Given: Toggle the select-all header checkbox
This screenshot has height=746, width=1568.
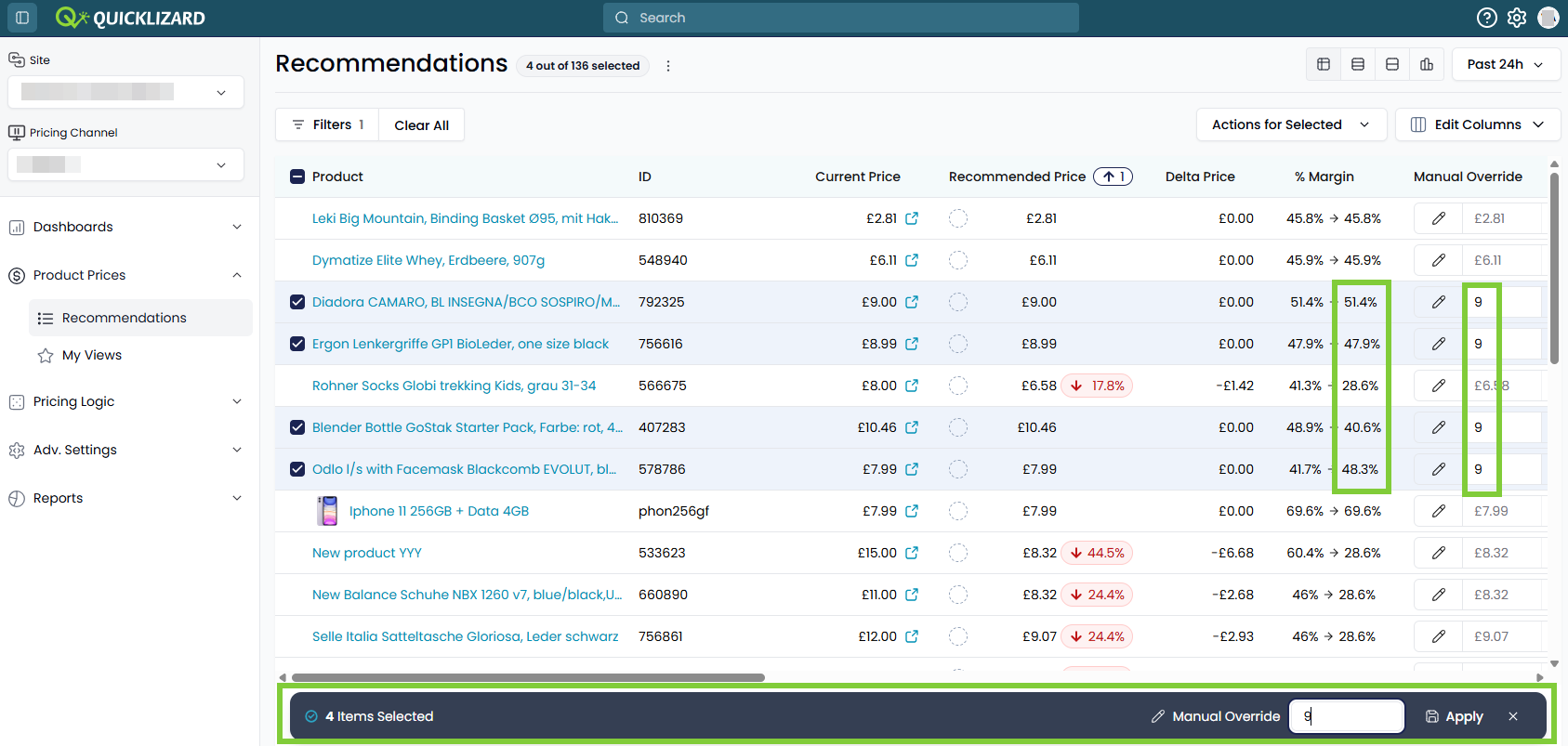Looking at the screenshot, I should point(297,177).
